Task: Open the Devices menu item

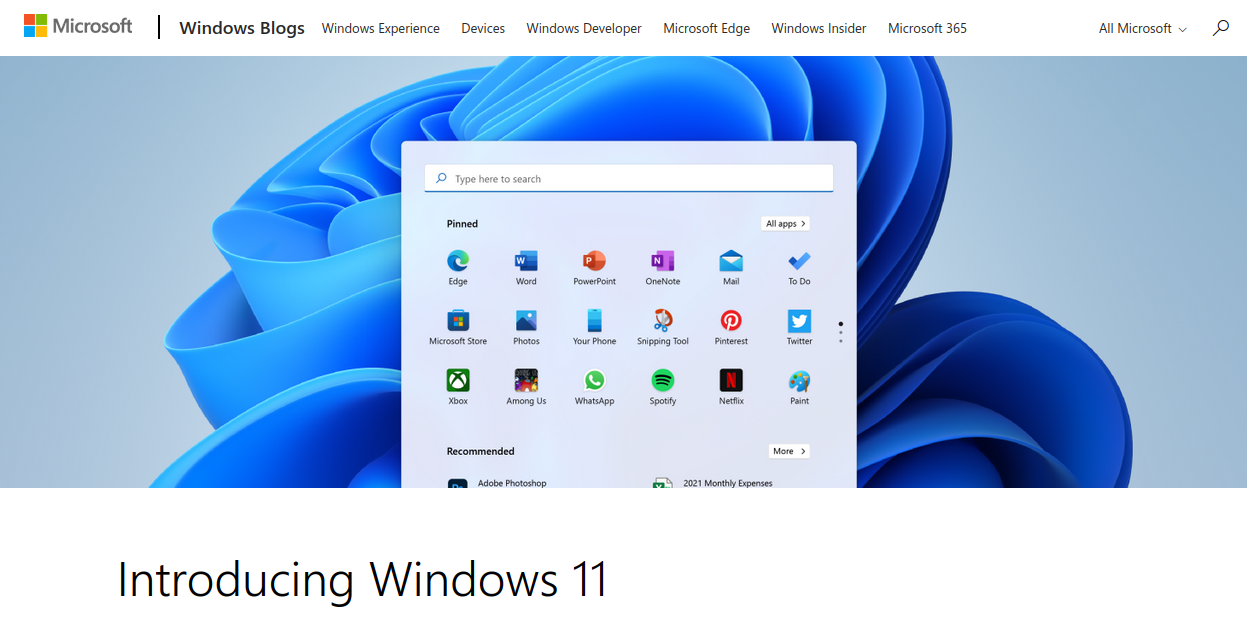Action: (x=483, y=28)
